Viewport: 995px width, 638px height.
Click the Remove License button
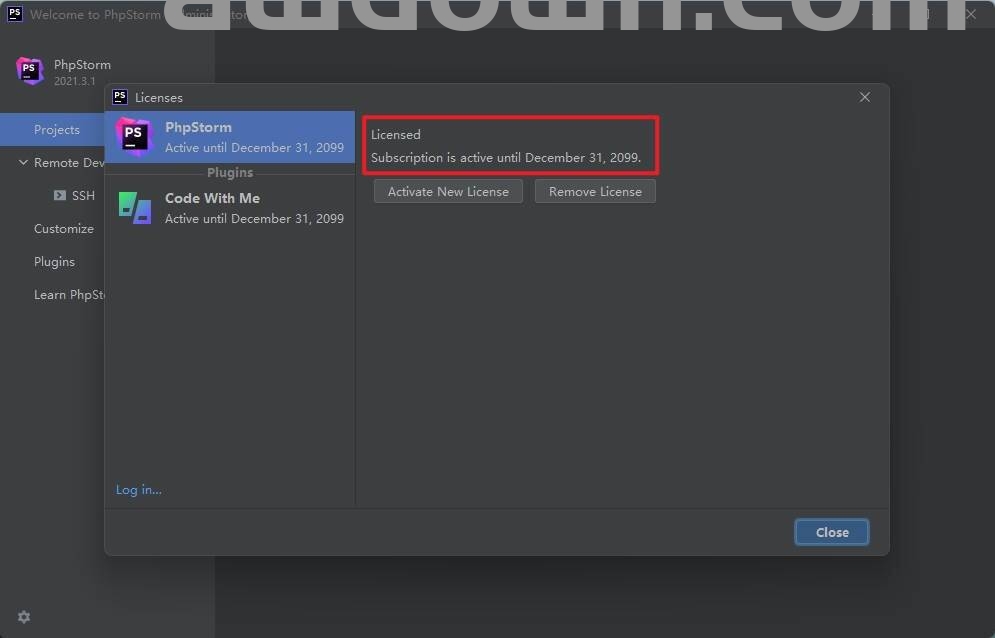pyautogui.click(x=595, y=192)
